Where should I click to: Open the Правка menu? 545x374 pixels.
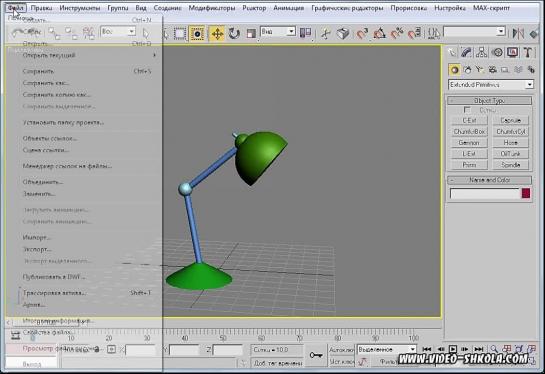coord(41,8)
